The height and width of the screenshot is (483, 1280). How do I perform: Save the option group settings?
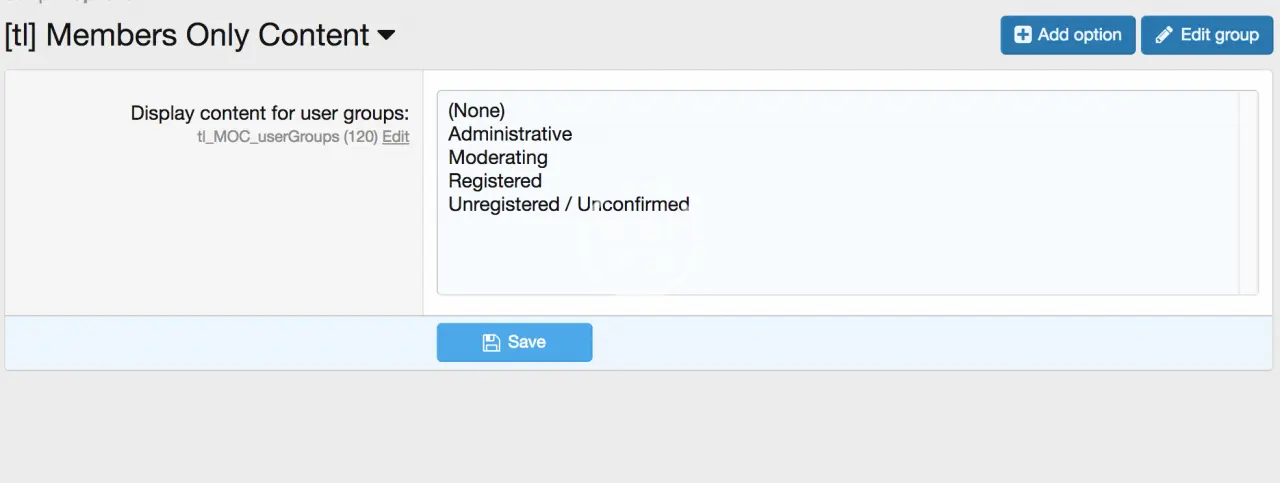click(514, 342)
